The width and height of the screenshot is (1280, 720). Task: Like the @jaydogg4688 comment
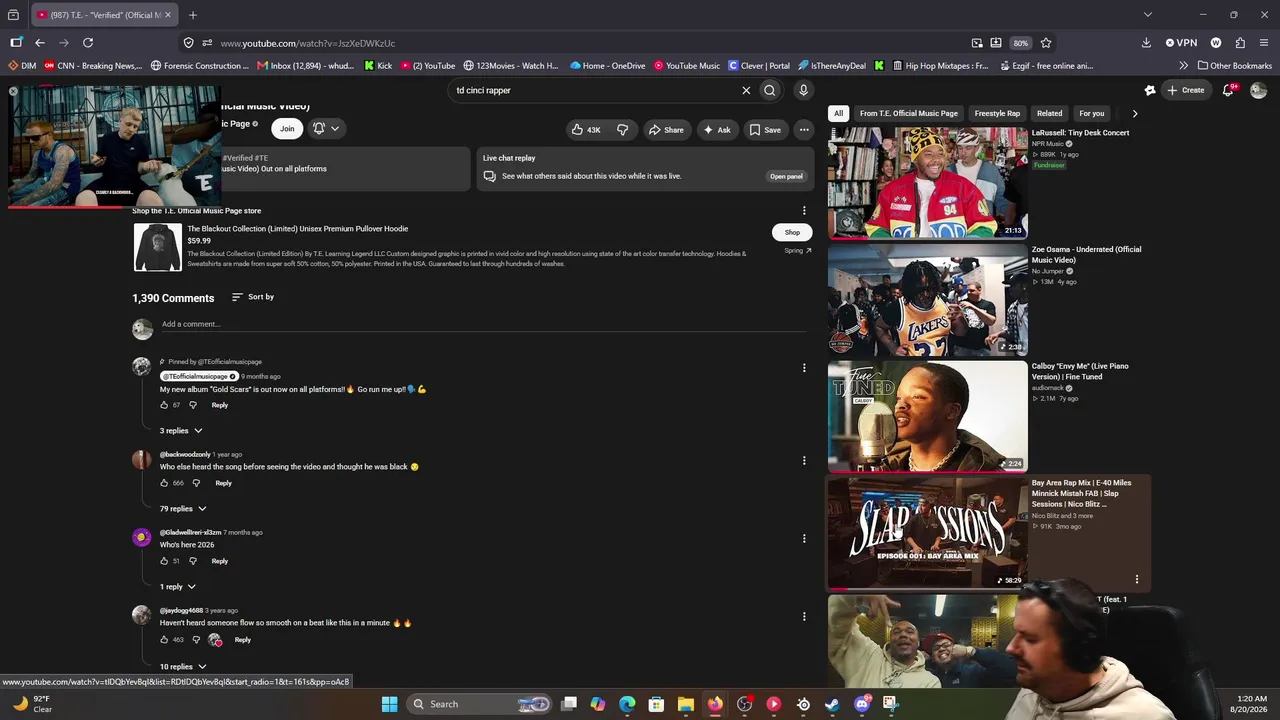pyautogui.click(x=164, y=640)
